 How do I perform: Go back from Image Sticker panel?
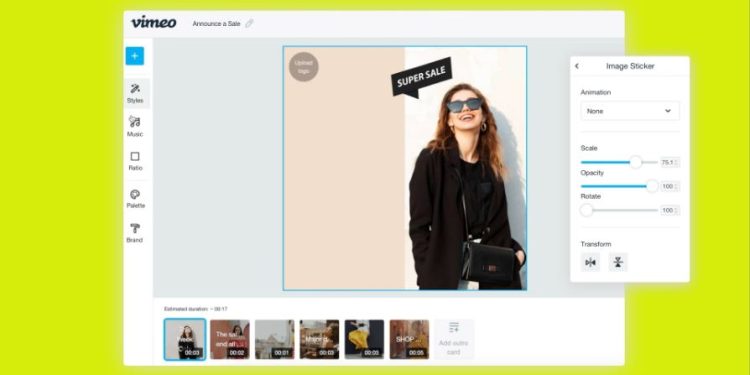(577, 66)
